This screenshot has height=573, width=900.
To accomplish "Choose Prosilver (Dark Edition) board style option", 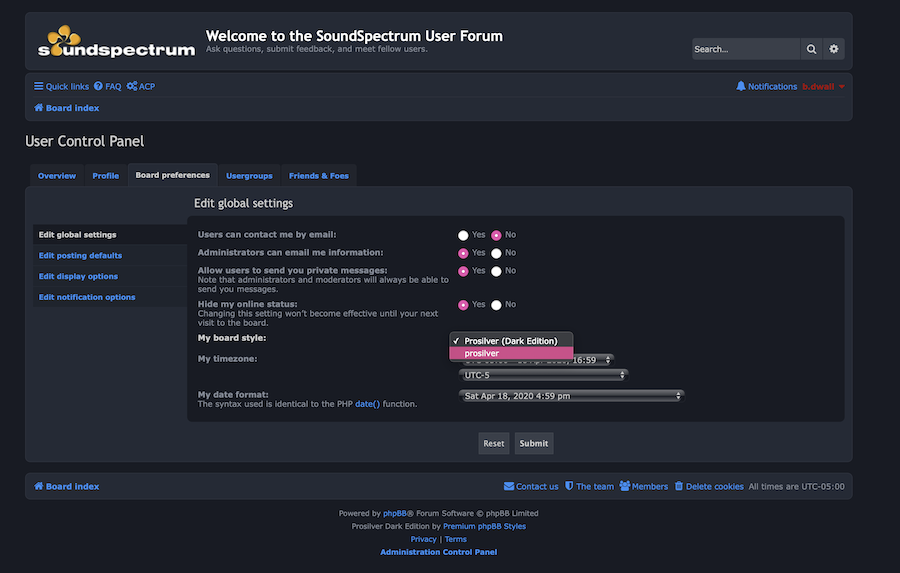I will pyautogui.click(x=511, y=340).
